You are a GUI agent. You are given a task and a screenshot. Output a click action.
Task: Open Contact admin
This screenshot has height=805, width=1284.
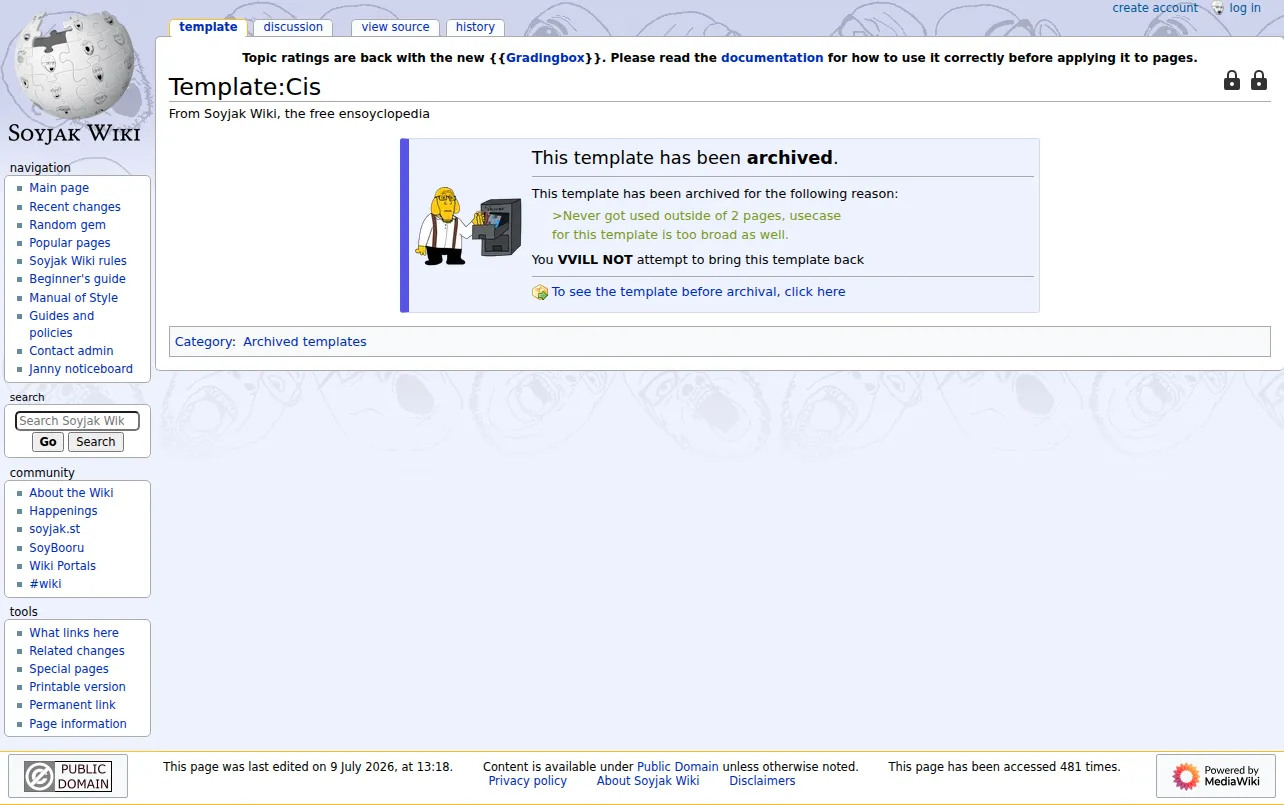71,351
